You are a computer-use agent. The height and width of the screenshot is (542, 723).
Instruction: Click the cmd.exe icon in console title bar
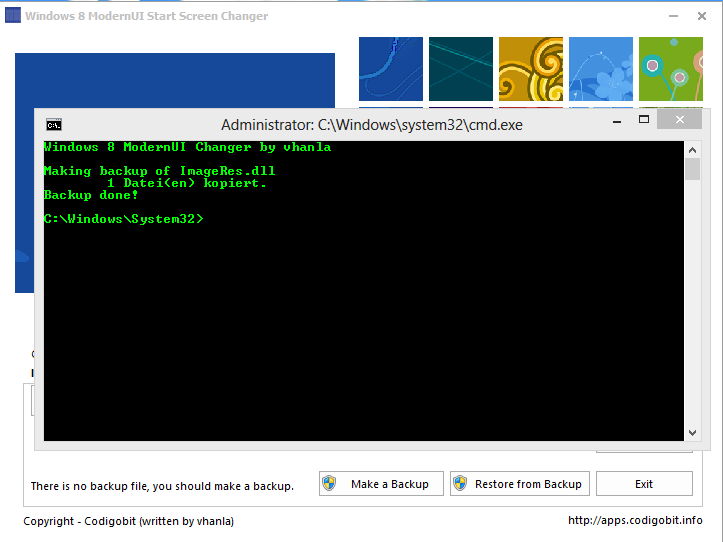click(x=54, y=125)
